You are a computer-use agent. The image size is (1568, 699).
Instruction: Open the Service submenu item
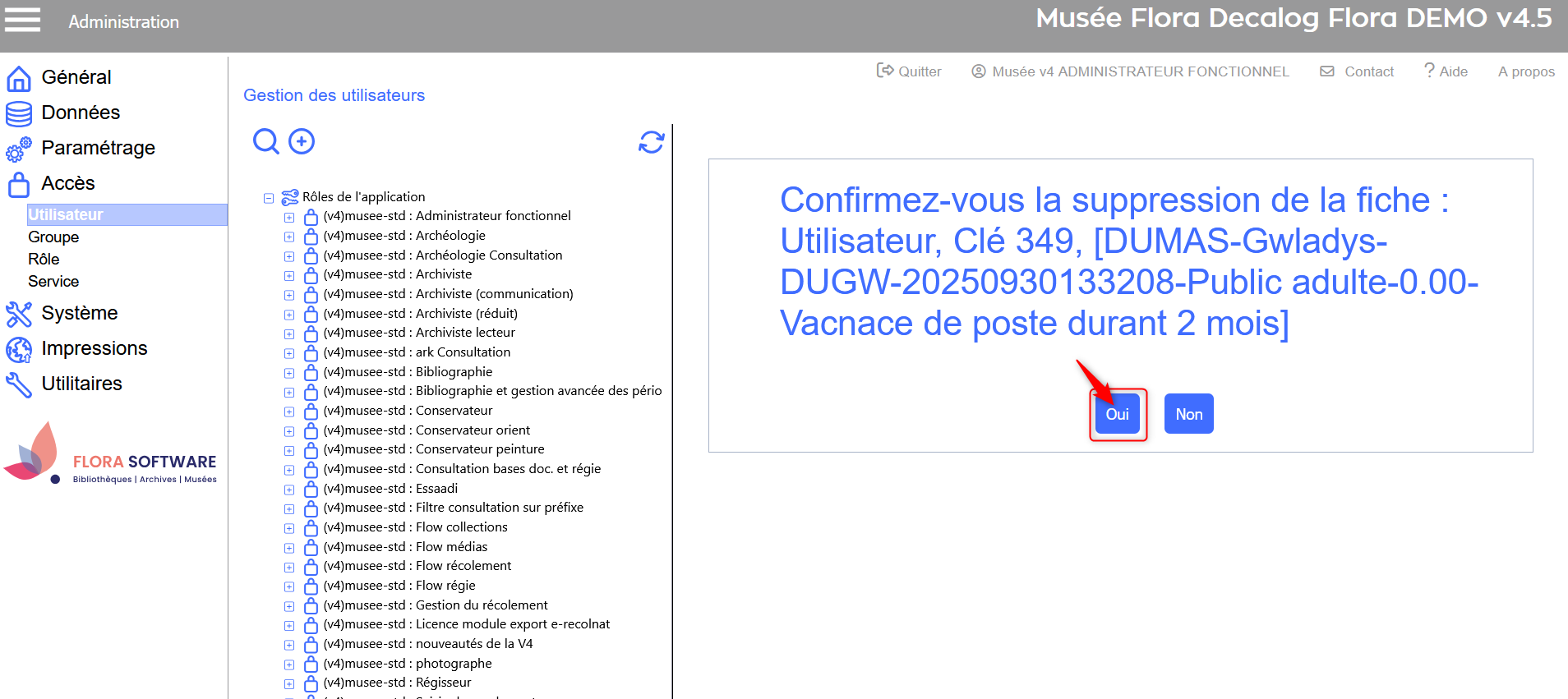(53, 282)
